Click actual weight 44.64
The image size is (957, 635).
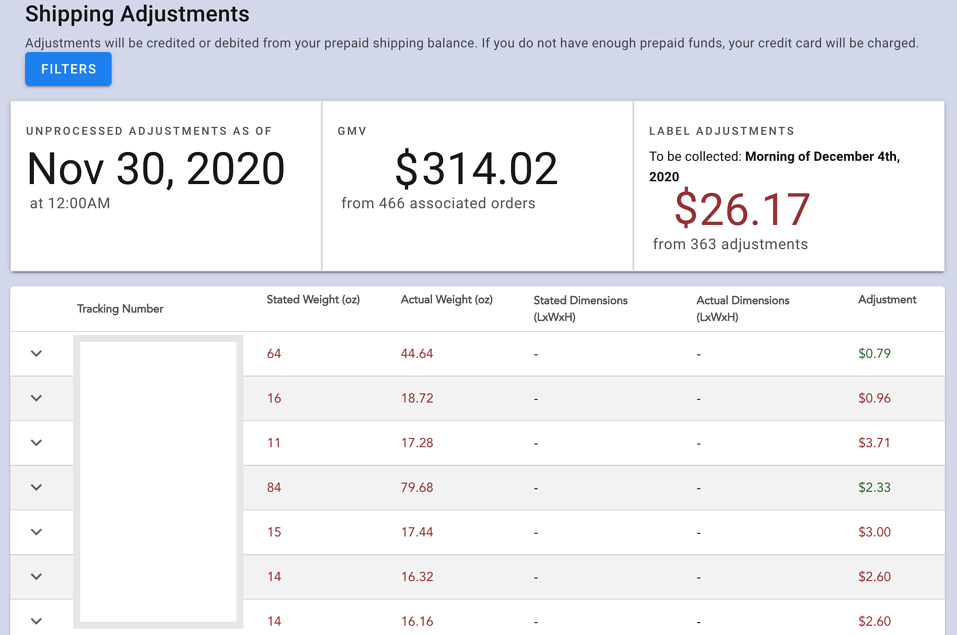(x=417, y=354)
